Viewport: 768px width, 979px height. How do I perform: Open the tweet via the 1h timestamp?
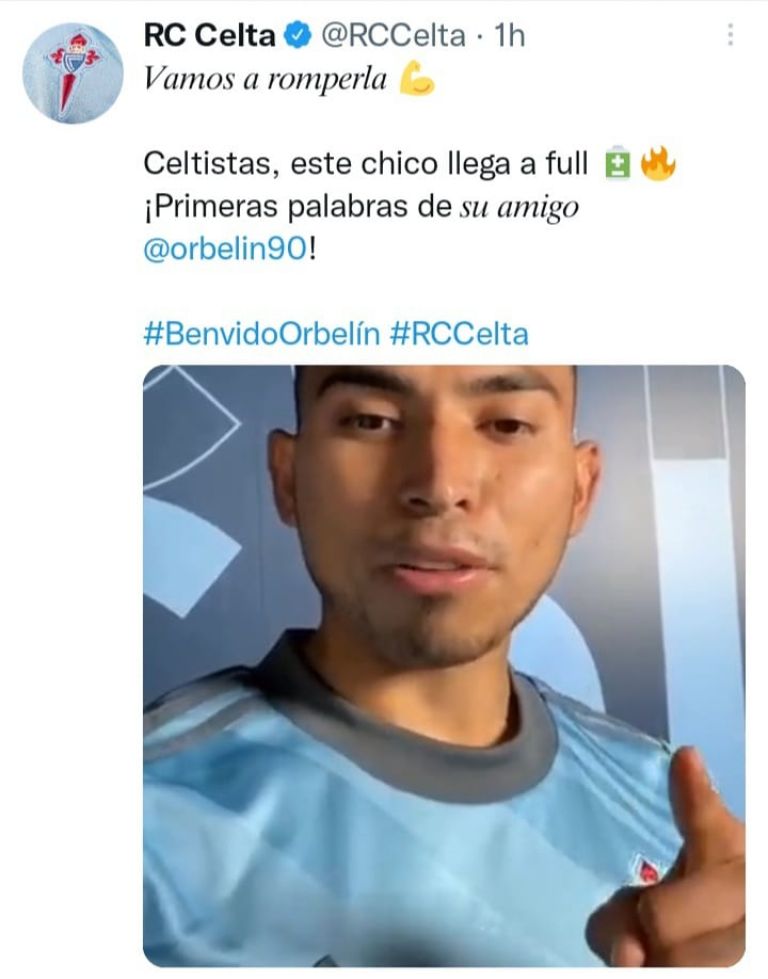pos(510,35)
